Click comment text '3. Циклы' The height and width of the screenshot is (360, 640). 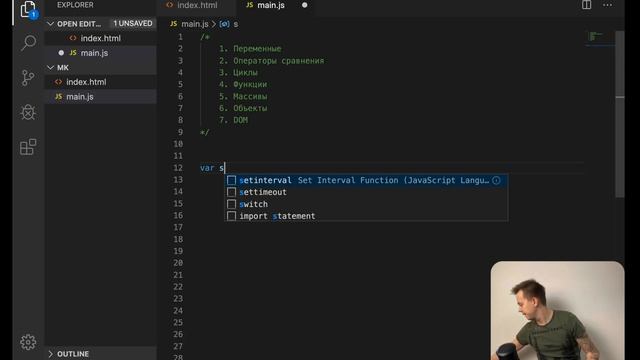238,73
